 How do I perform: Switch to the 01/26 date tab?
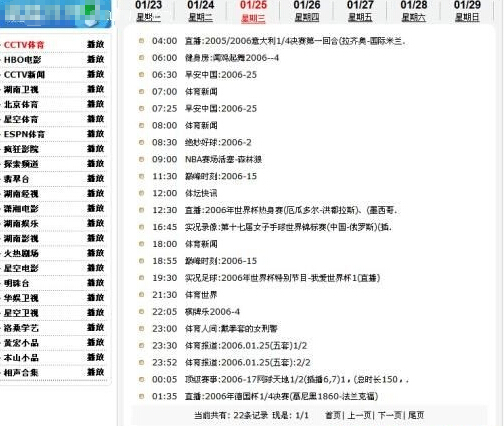click(307, 11)
